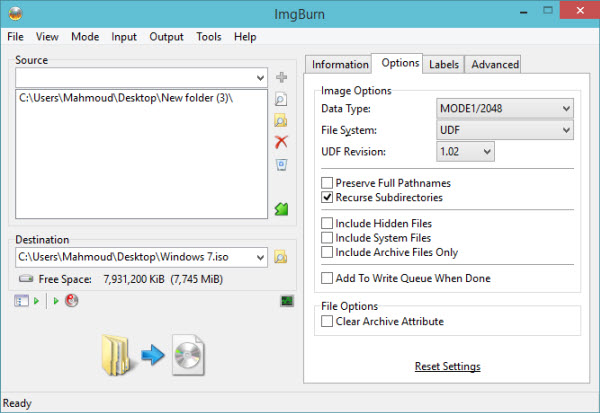Click the Ready status bar text
This screenshot has width=600, height=413.
pyautogui.click(x=17, y=403)
